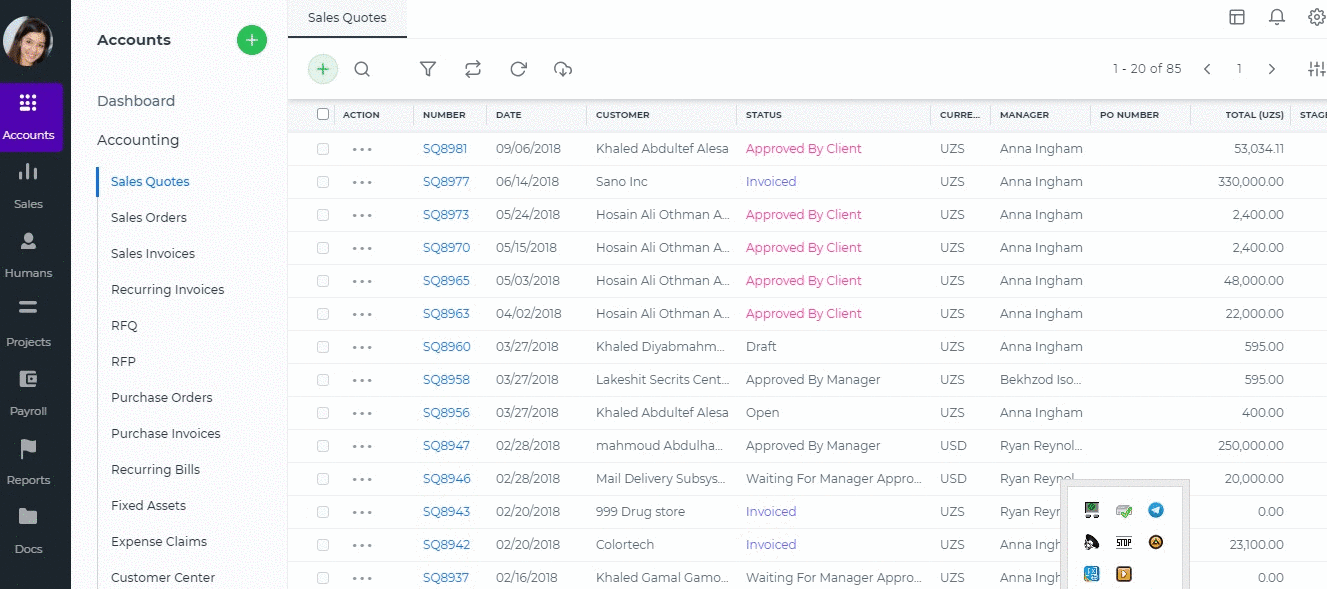Screen dimensions: 1327x589
Task: Open settings gear at top right
Action: pos(1316,17)
